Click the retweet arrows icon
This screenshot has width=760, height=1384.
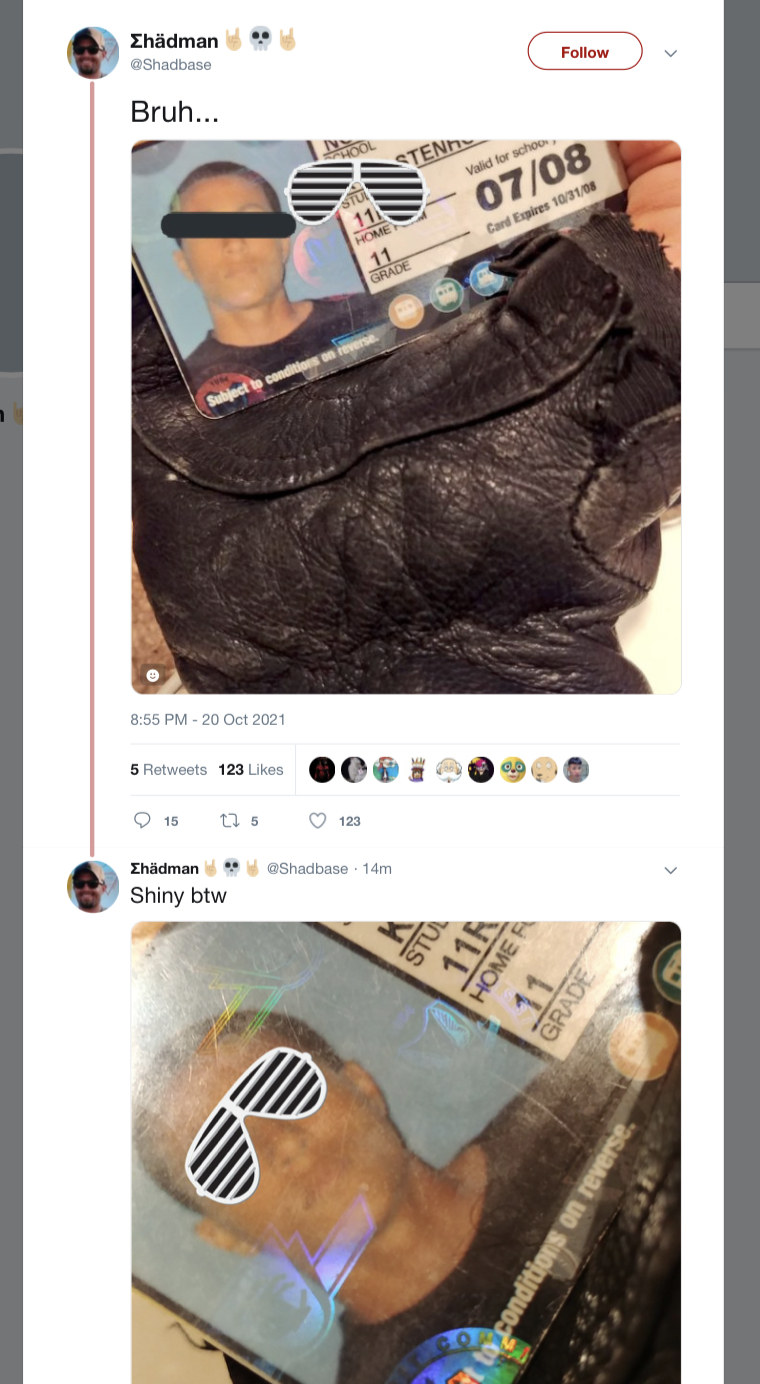point(230,820)
